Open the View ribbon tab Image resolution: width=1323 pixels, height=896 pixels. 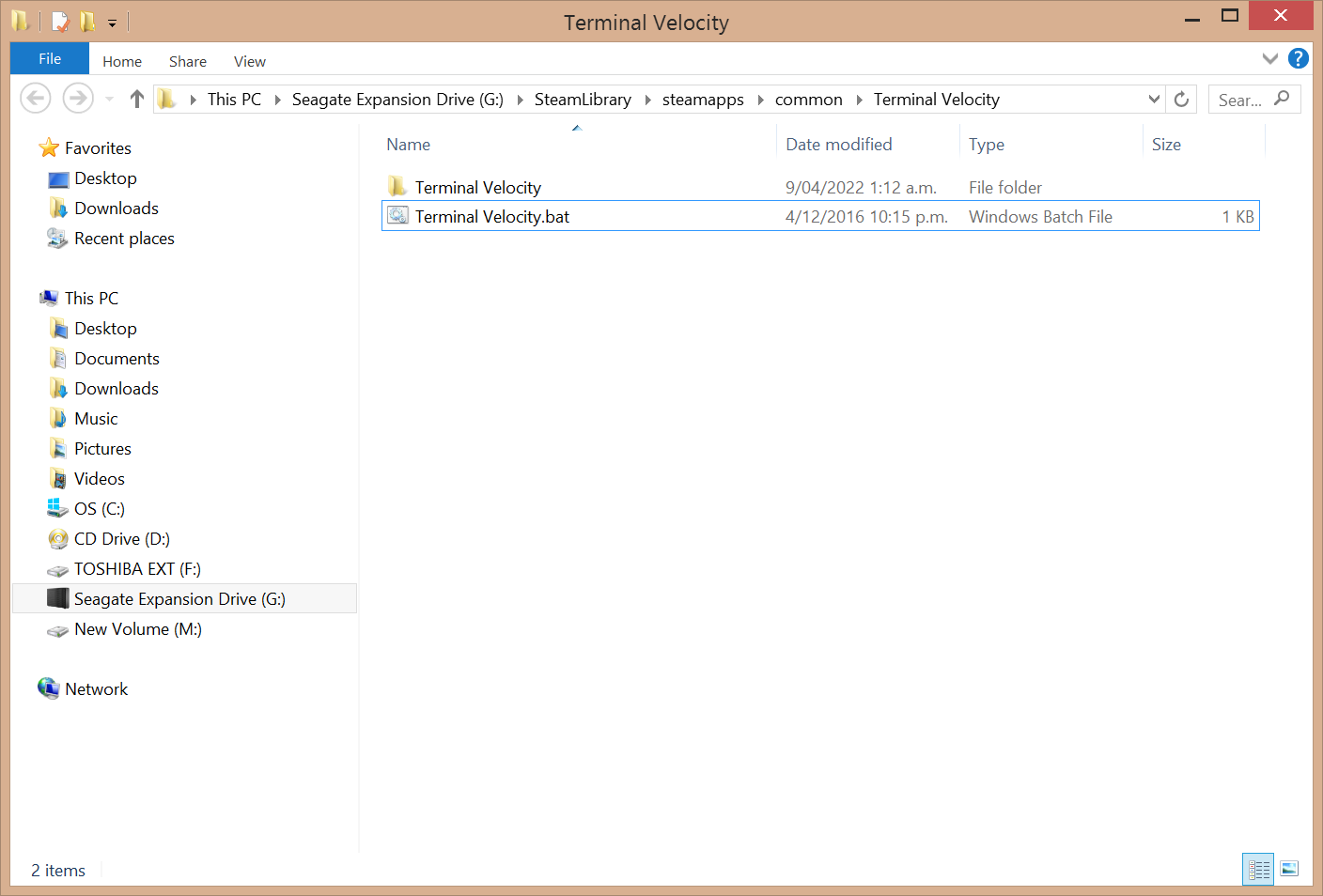(x=250, y=61)
